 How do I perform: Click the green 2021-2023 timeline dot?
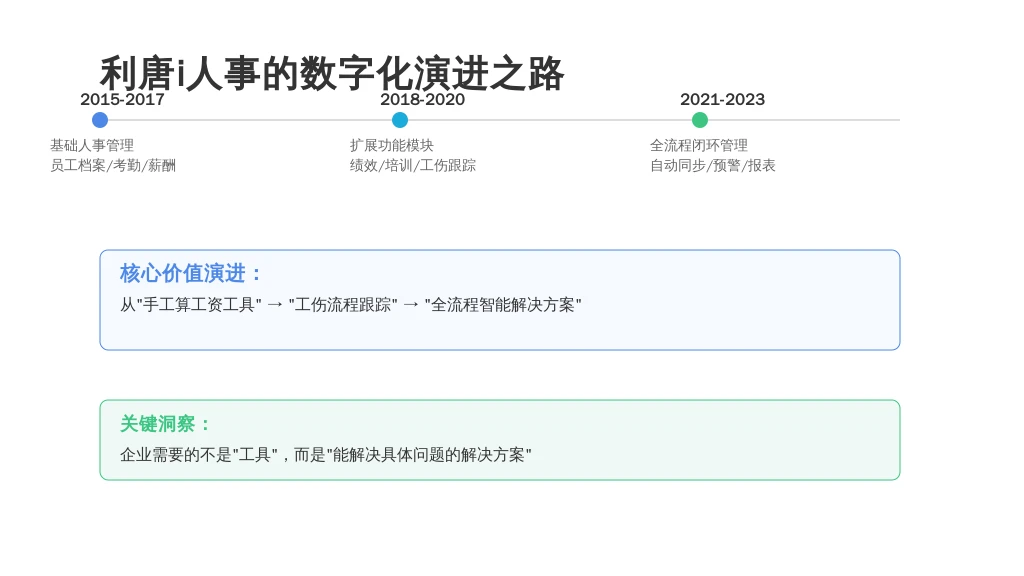click(699, 120)
